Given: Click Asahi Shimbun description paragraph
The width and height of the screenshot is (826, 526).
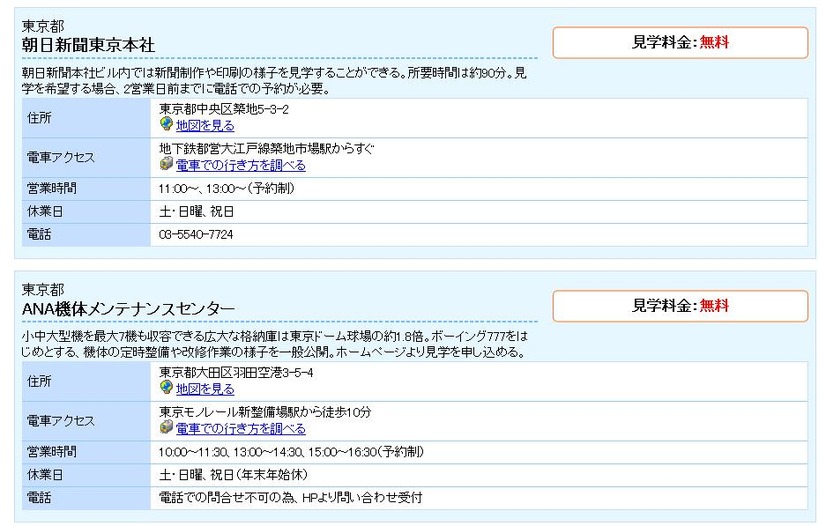Looking at the screenshot, I should [274, 81].
